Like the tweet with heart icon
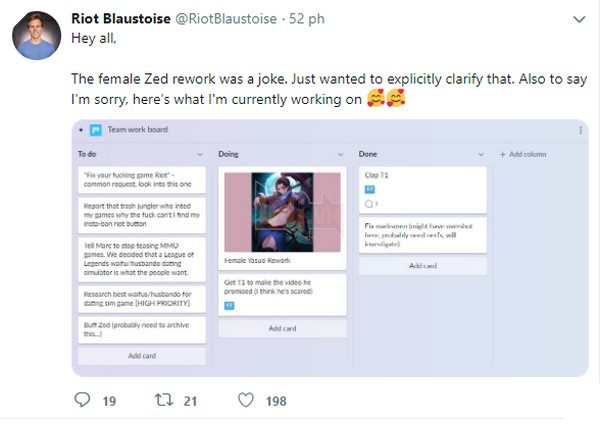Screen dimensions: 600x423 tap(245, 401)
